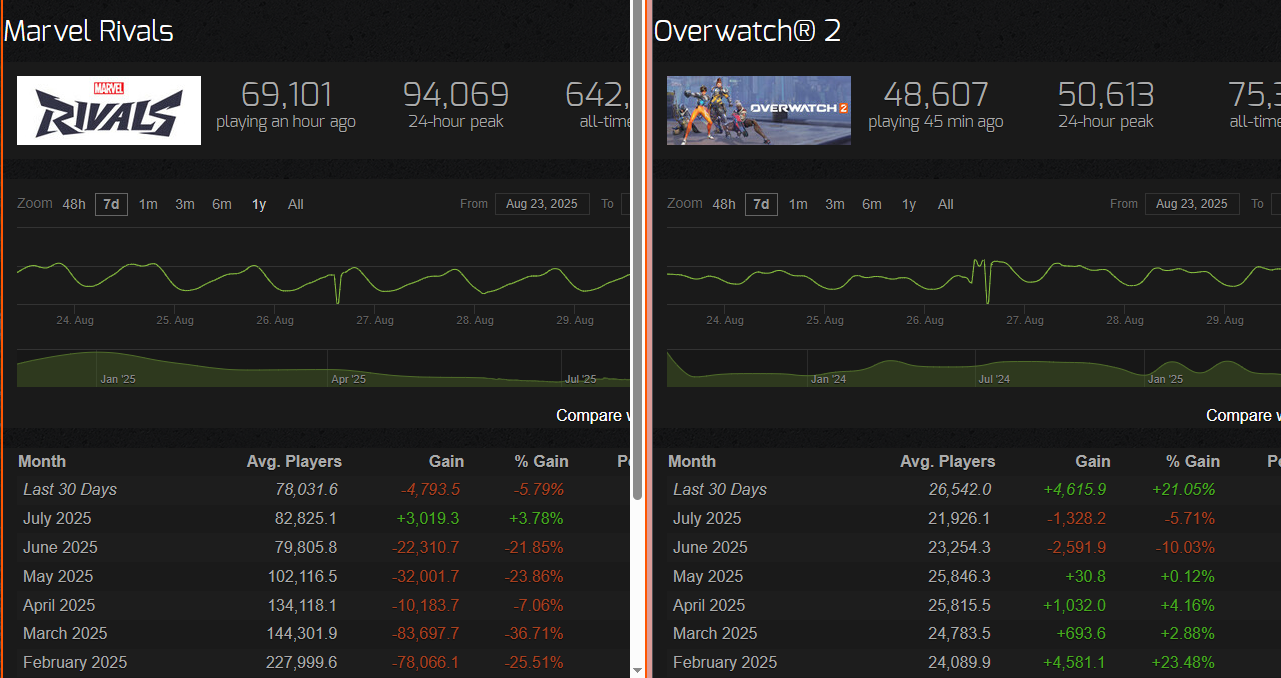Click 24,783.5 average players value
The height and width of the screenshot is (678, 1281).
[959, 633]
